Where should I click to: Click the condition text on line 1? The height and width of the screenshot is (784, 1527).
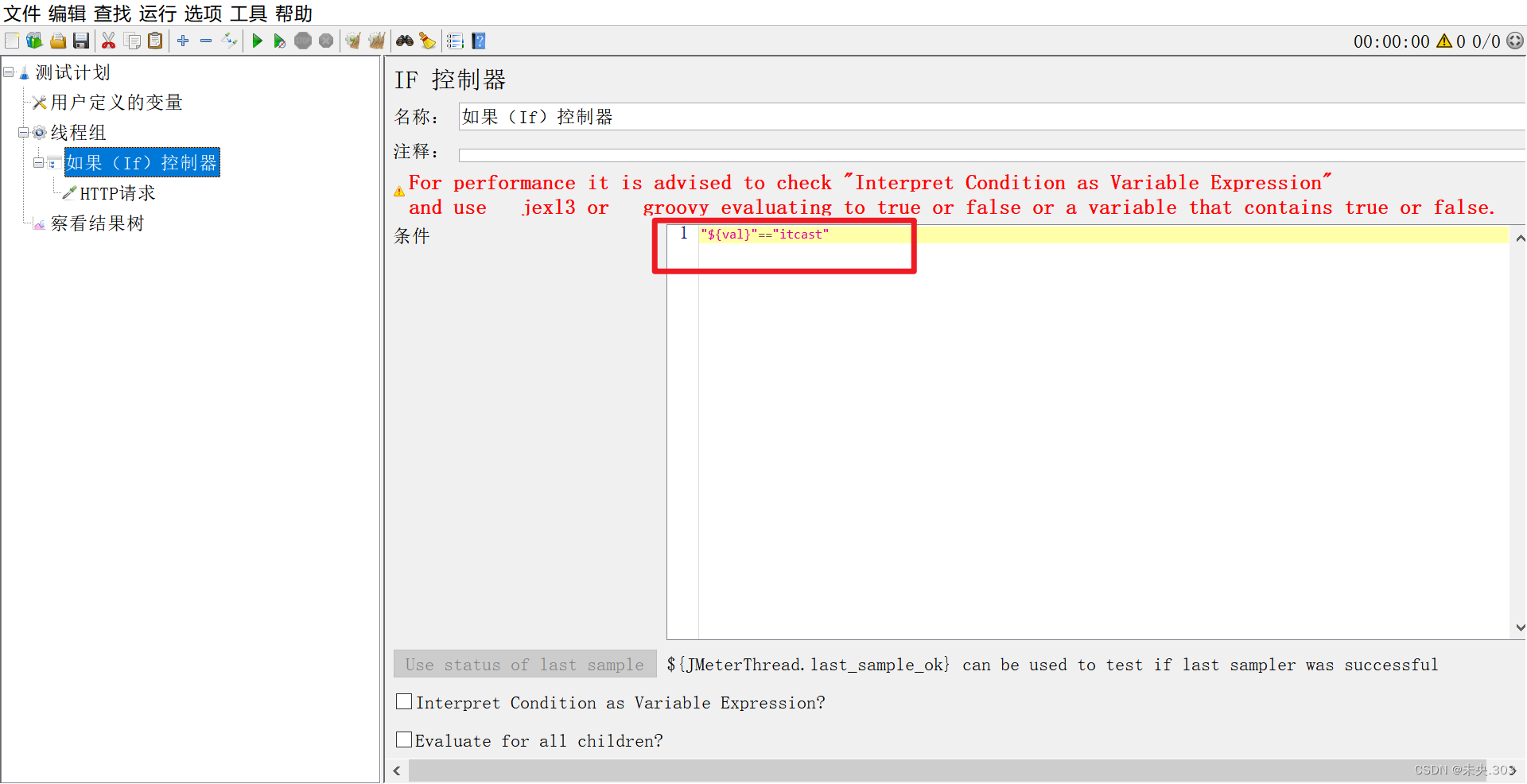click(x=765, y=235)
